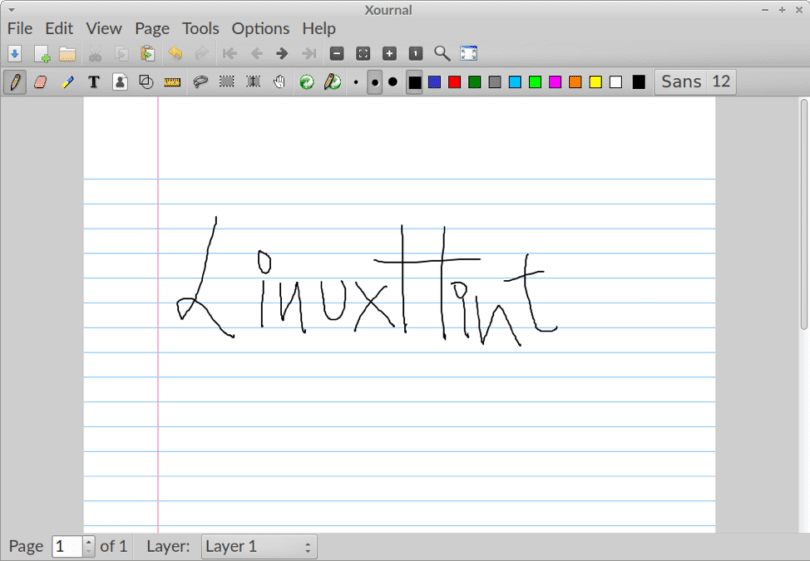Image resolution: width=810 pixels, height=561 pixels.
Task: Pick the first black color swatch
Action: point(414,82)
